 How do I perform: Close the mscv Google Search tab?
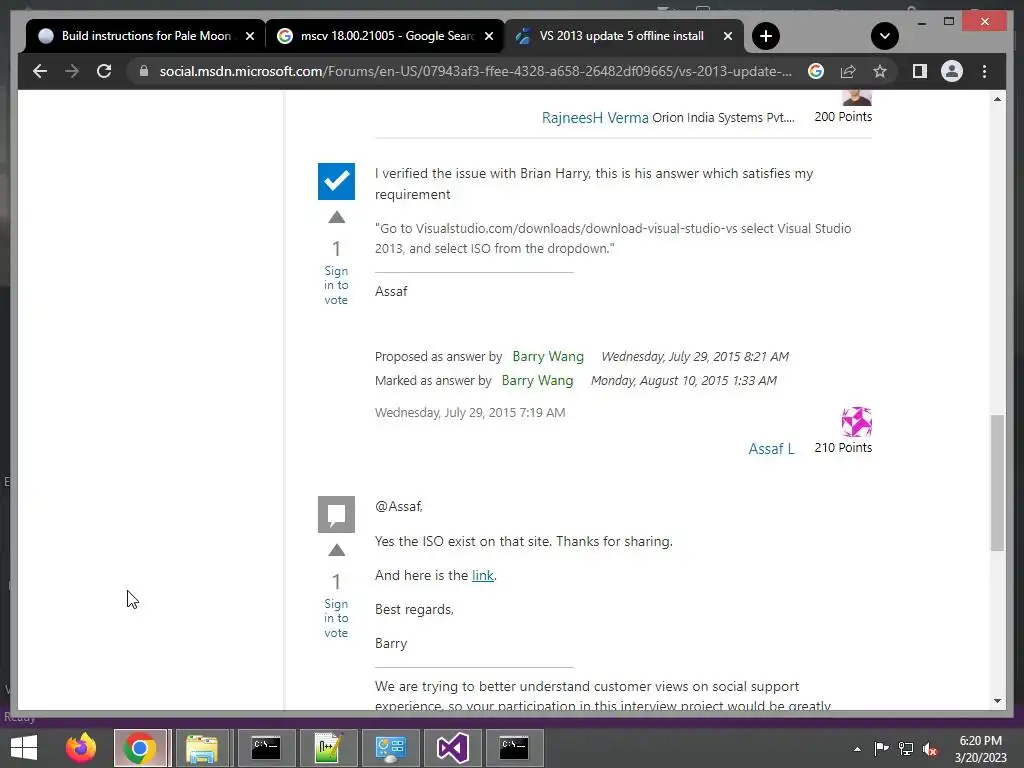click(488, 36)
